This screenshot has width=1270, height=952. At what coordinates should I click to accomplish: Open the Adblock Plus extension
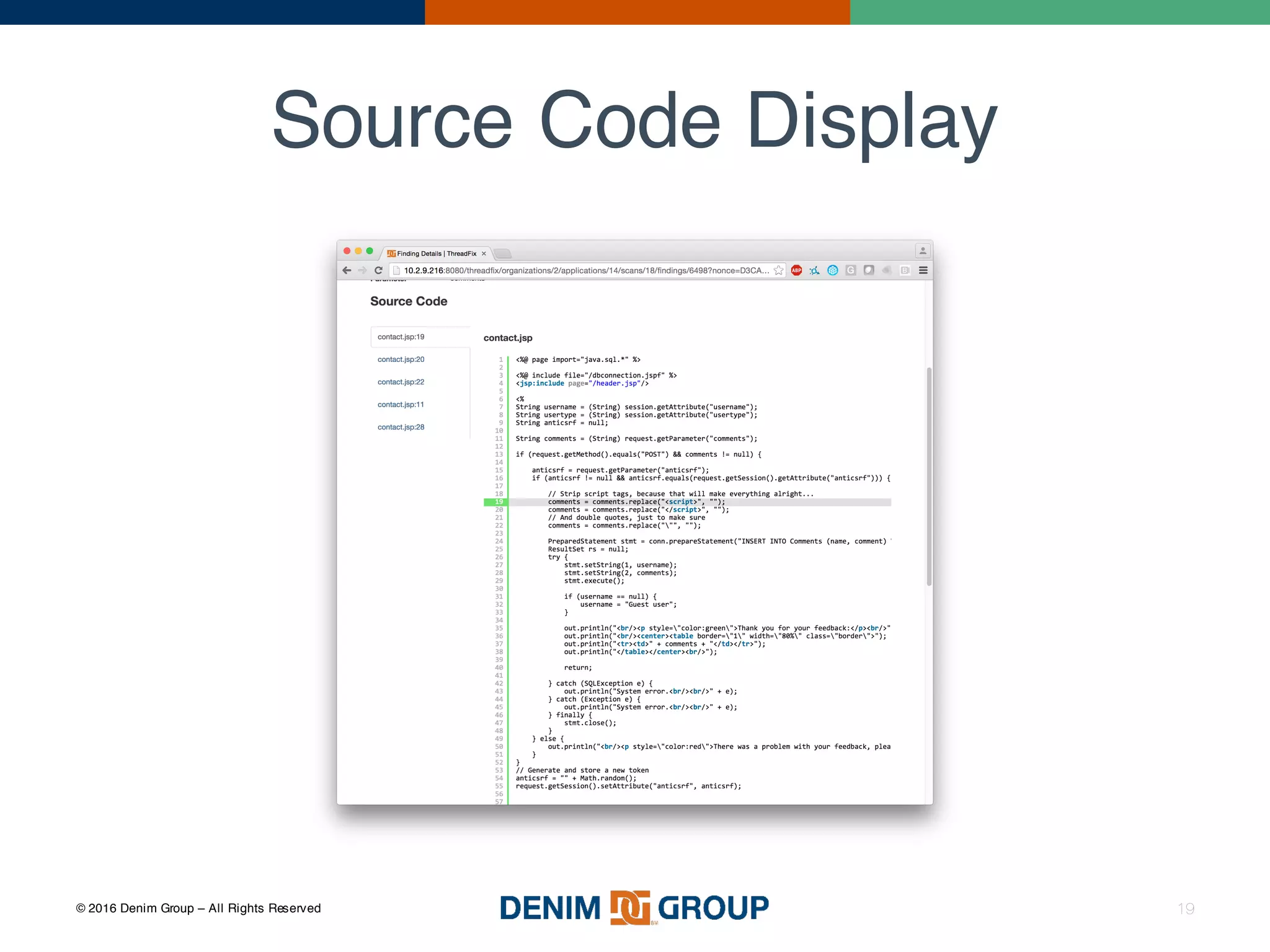[x=796, y=270]
